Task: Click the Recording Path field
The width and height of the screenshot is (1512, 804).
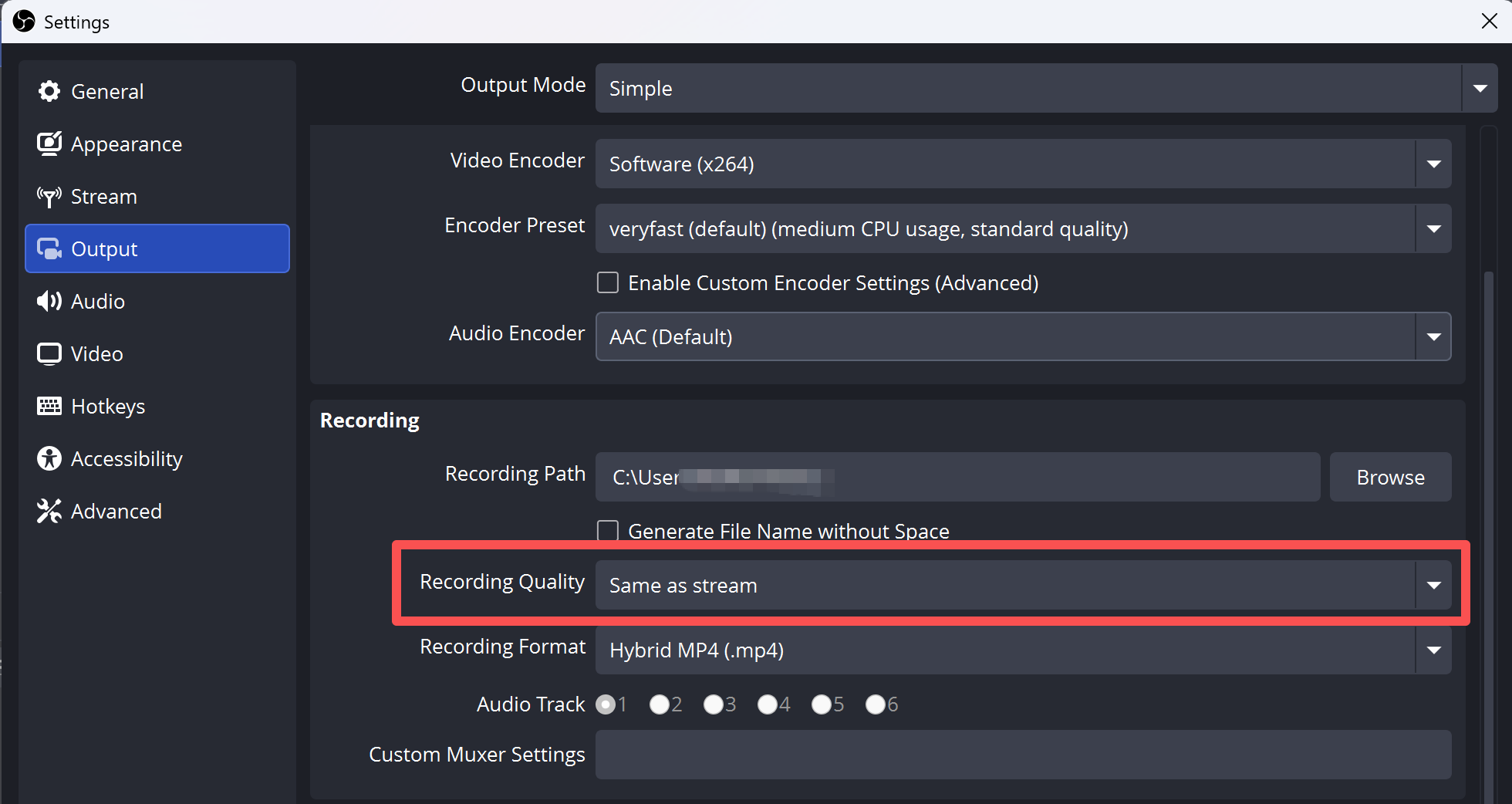Action: (x=957, y=477)
